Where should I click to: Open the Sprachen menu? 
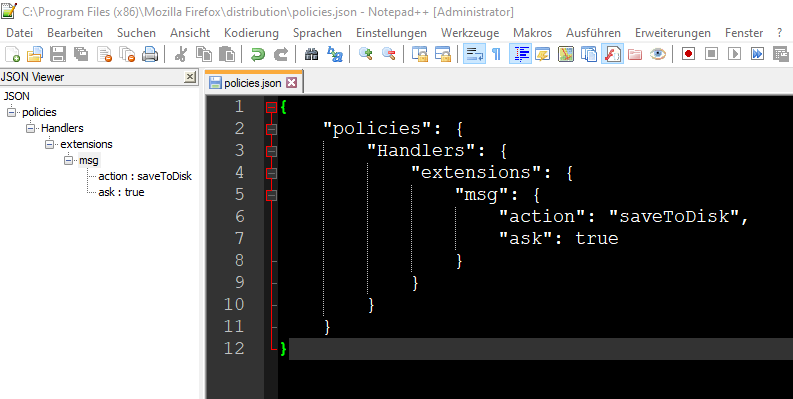317,33
